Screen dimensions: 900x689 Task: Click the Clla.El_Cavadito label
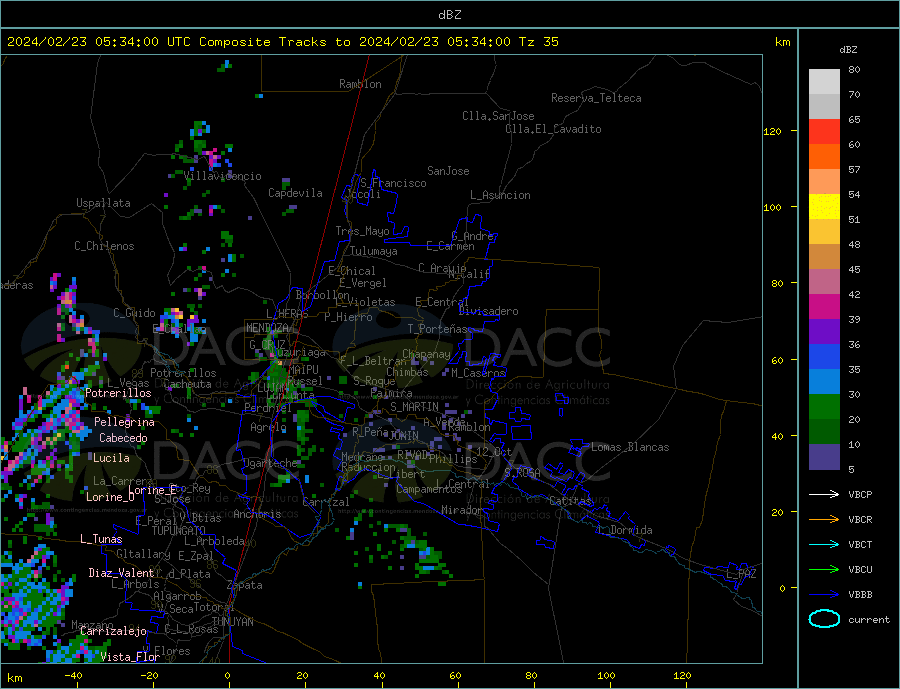(553, 129)
